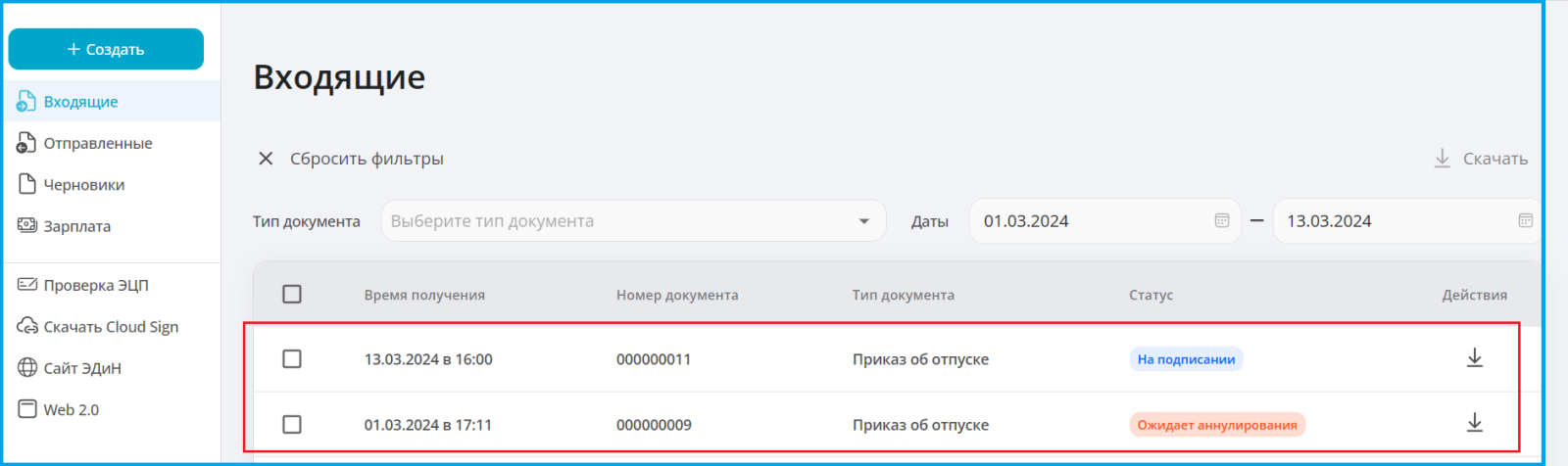1568x466 pixels.
Task: Click the Входящие inbox document icon
Action: pyautogui.click(x=26, y=101)
